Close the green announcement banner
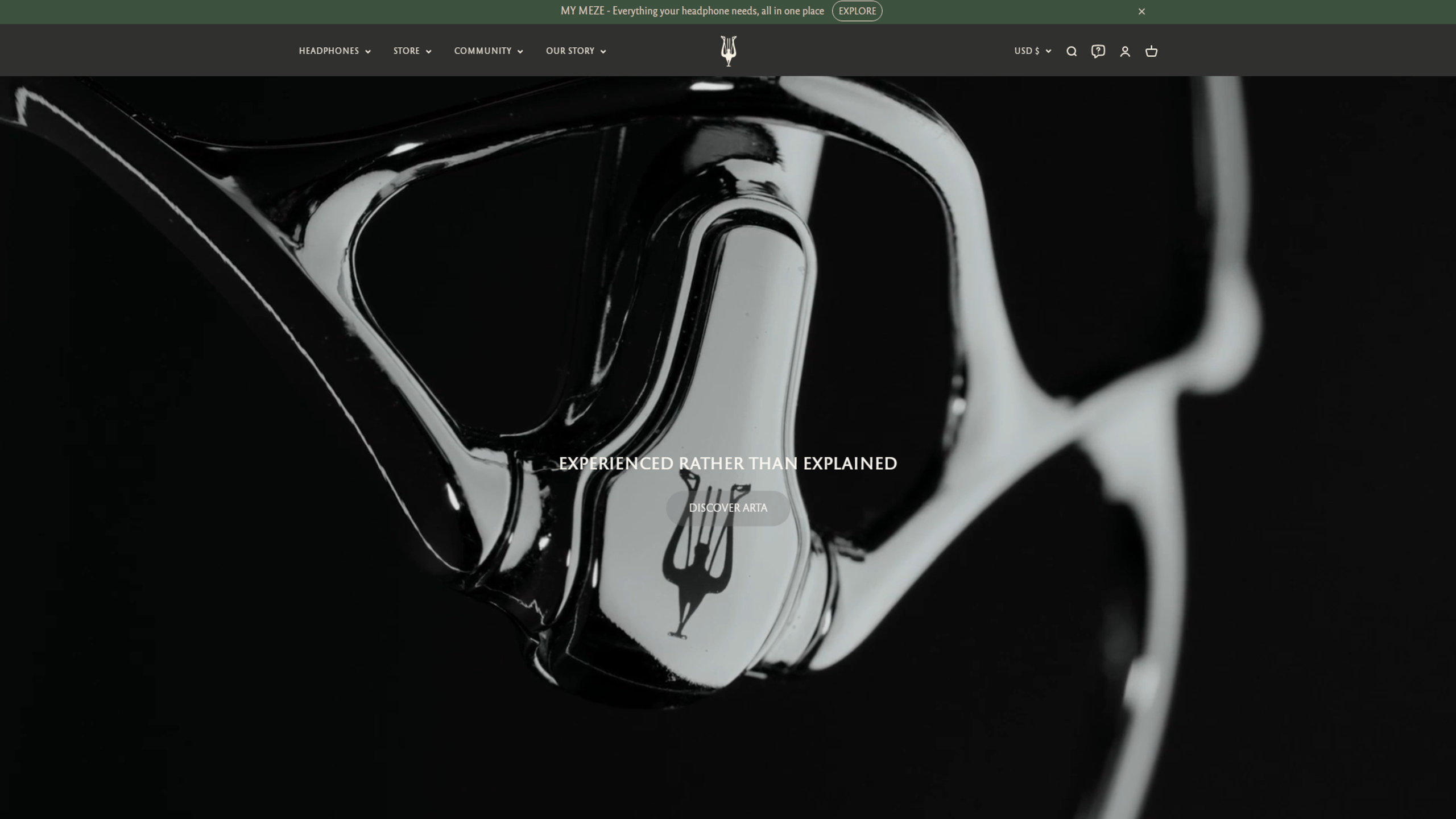This screenshot has width=1456, height=819. pyautogui.click(x=1141, y=11)
